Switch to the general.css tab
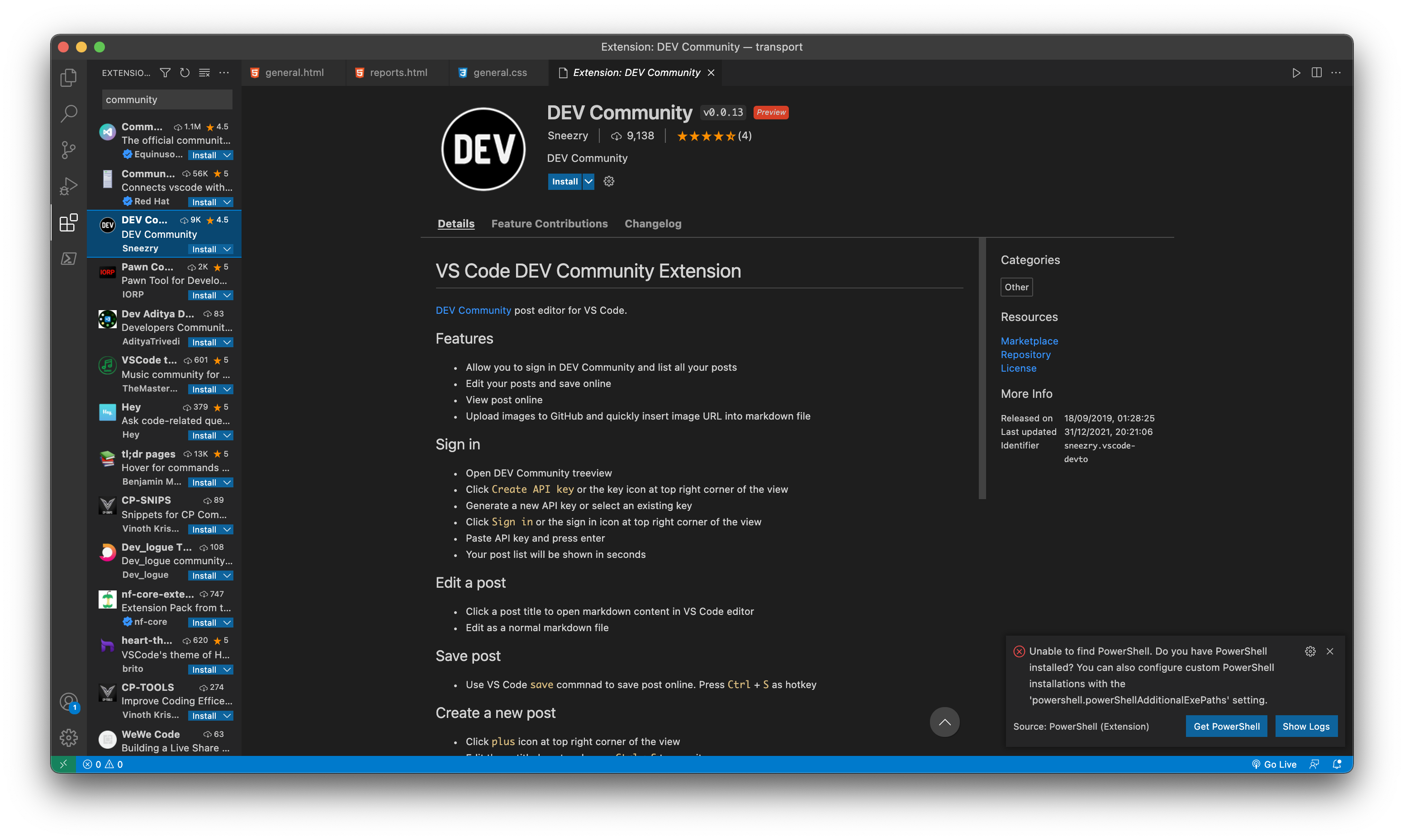This screenshot has width=1404, height=840. coord(499,72)
